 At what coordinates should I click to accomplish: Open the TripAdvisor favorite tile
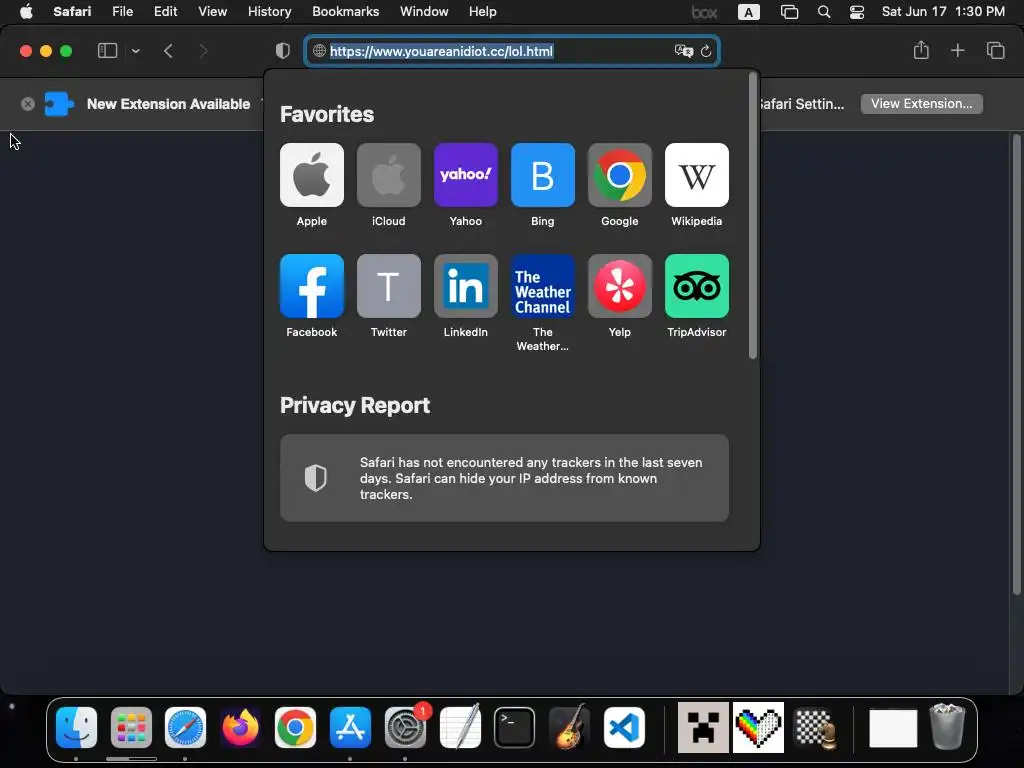click(697, 286)
